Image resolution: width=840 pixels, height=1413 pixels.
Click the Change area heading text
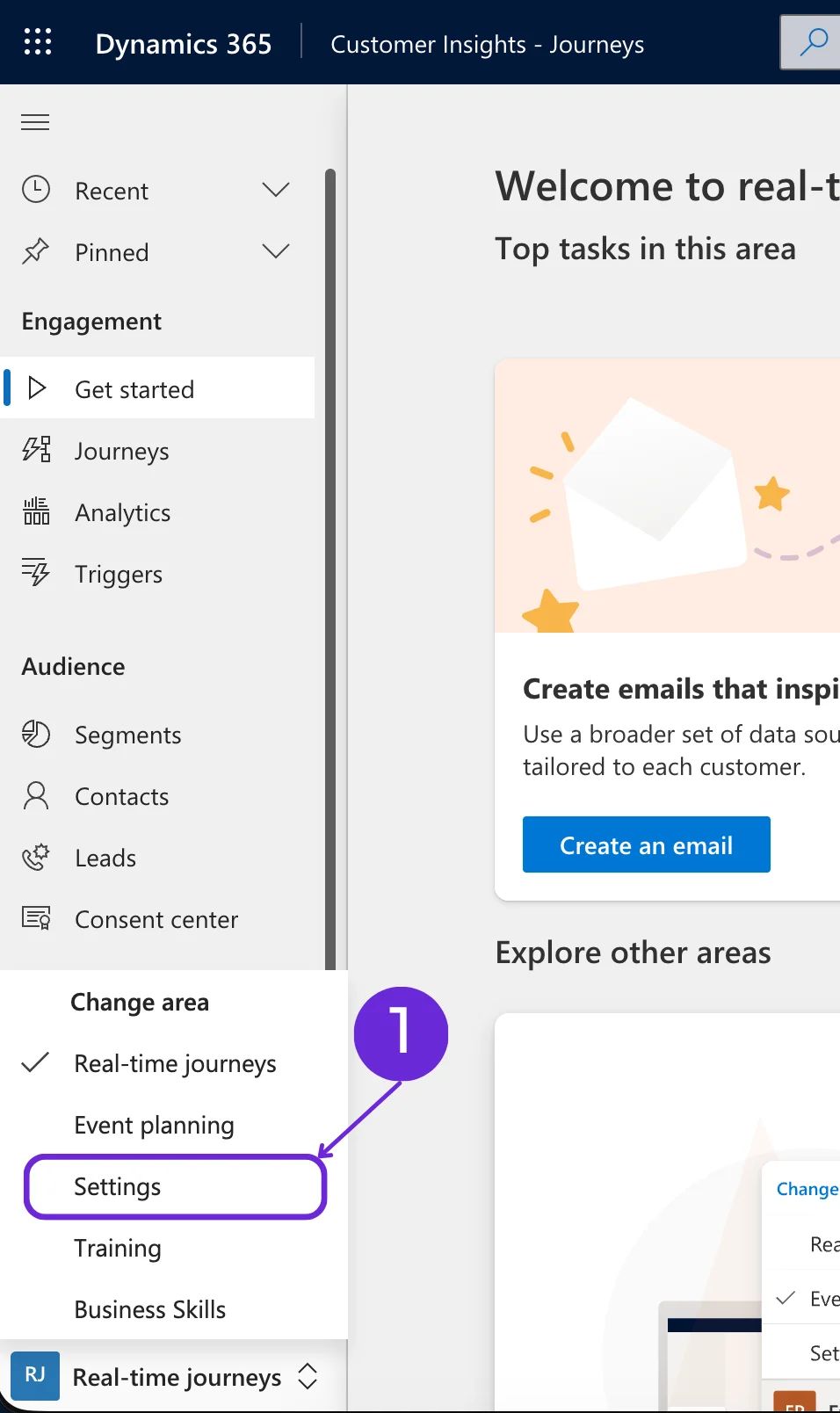click(140, 1002)
